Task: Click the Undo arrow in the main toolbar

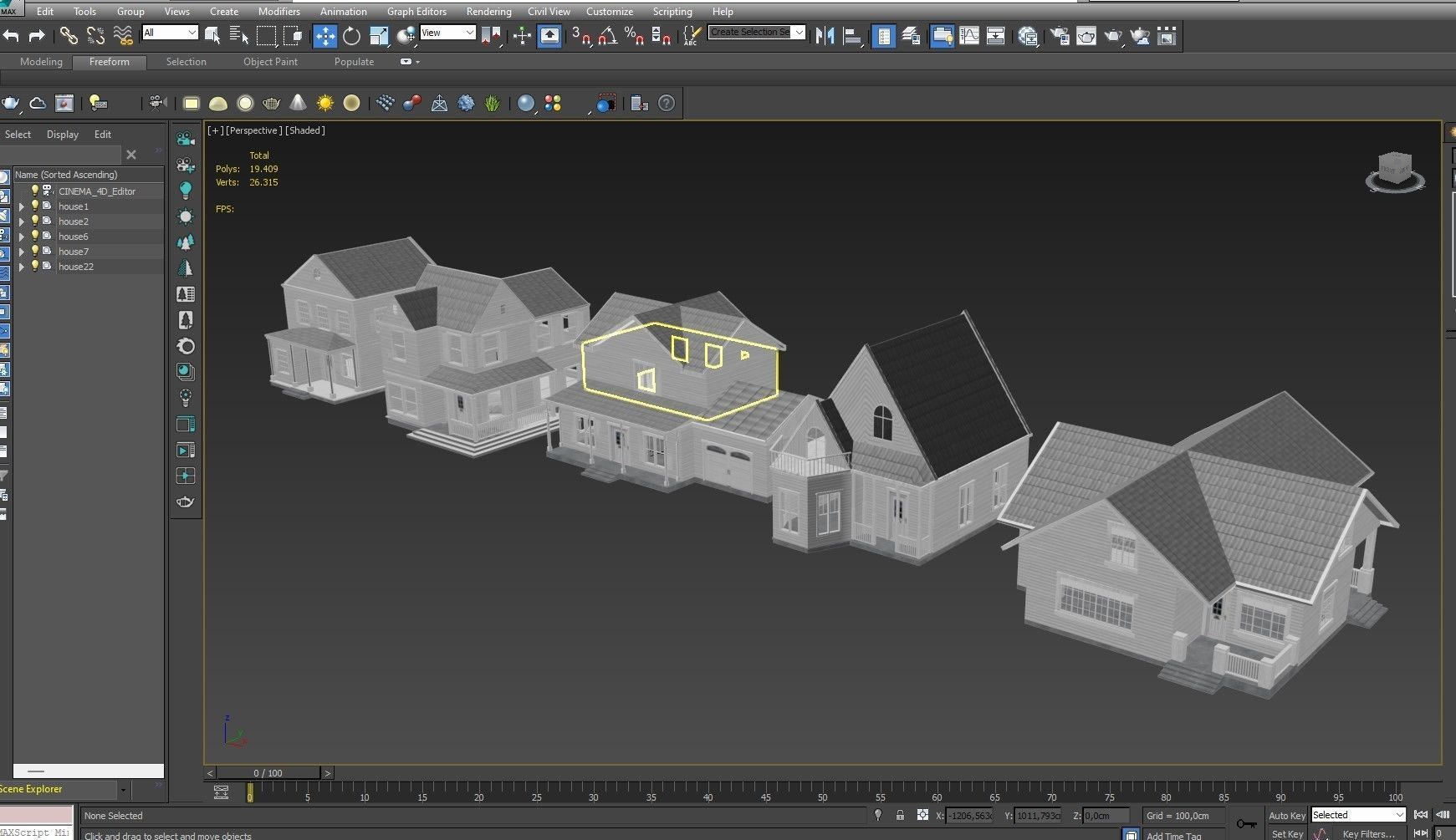Action: (11, 35)
